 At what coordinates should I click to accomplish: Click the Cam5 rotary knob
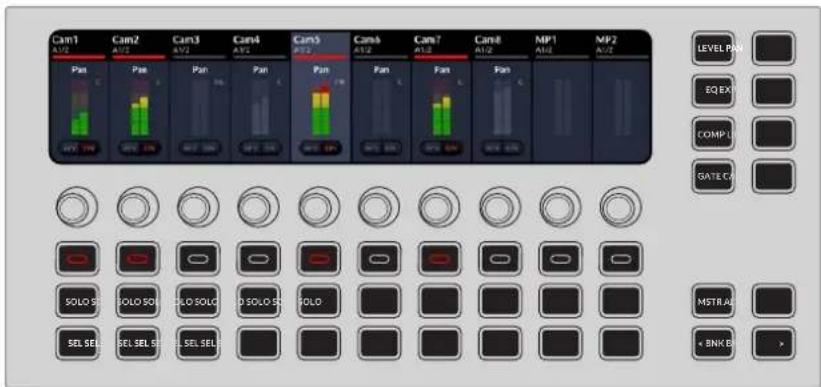click(318, 207)
